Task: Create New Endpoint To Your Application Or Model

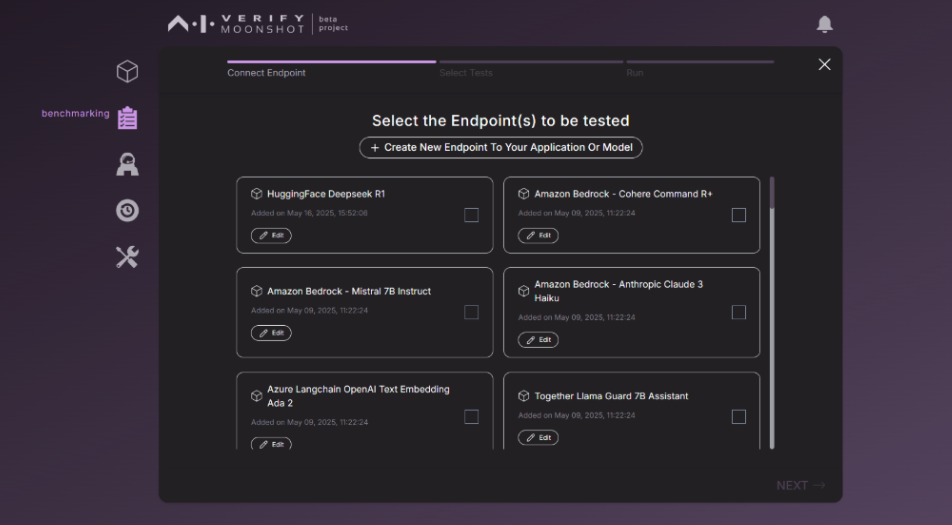Action: pos(501,147)
